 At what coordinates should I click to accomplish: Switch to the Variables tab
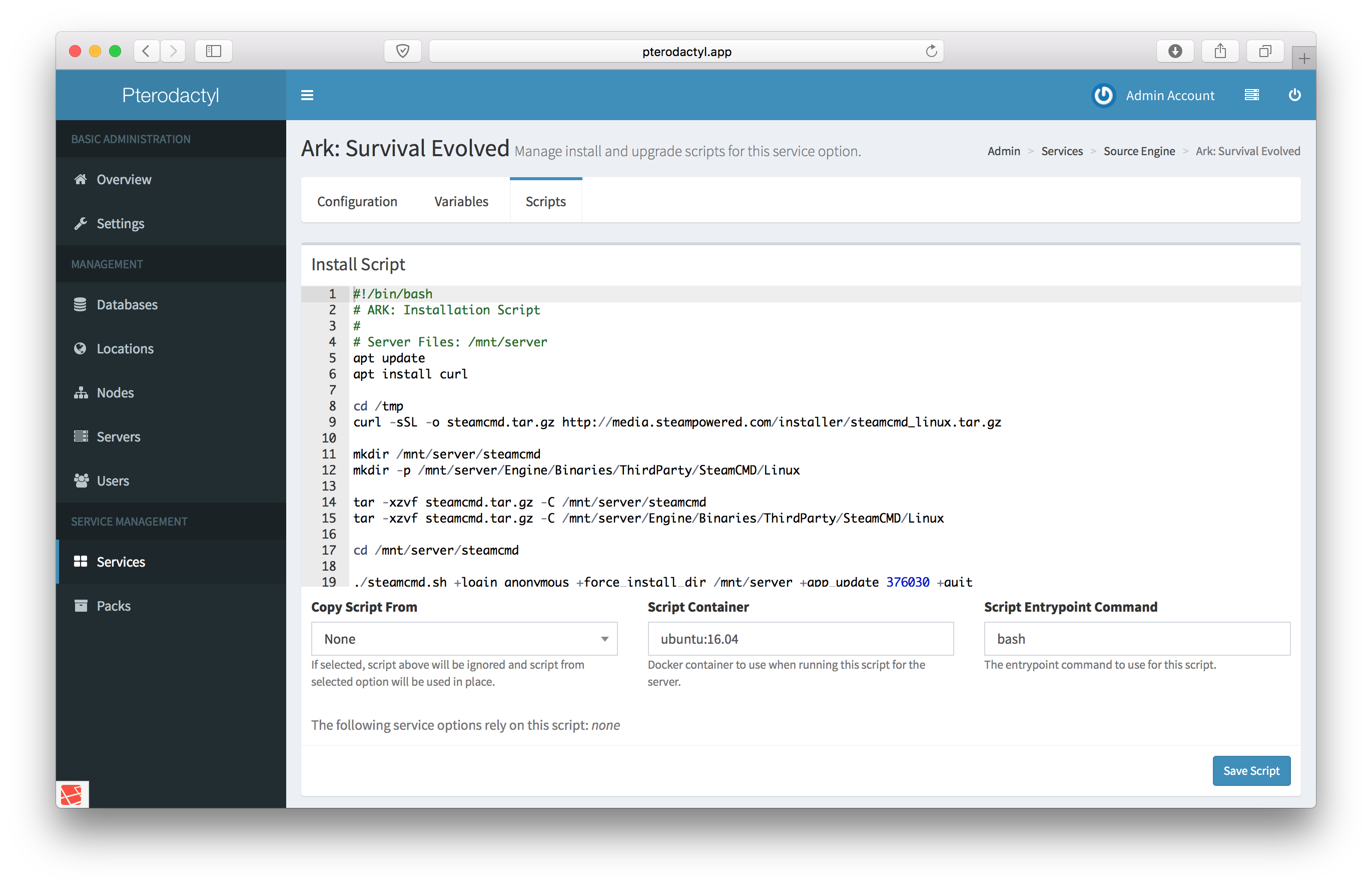(x=461, y=201)
